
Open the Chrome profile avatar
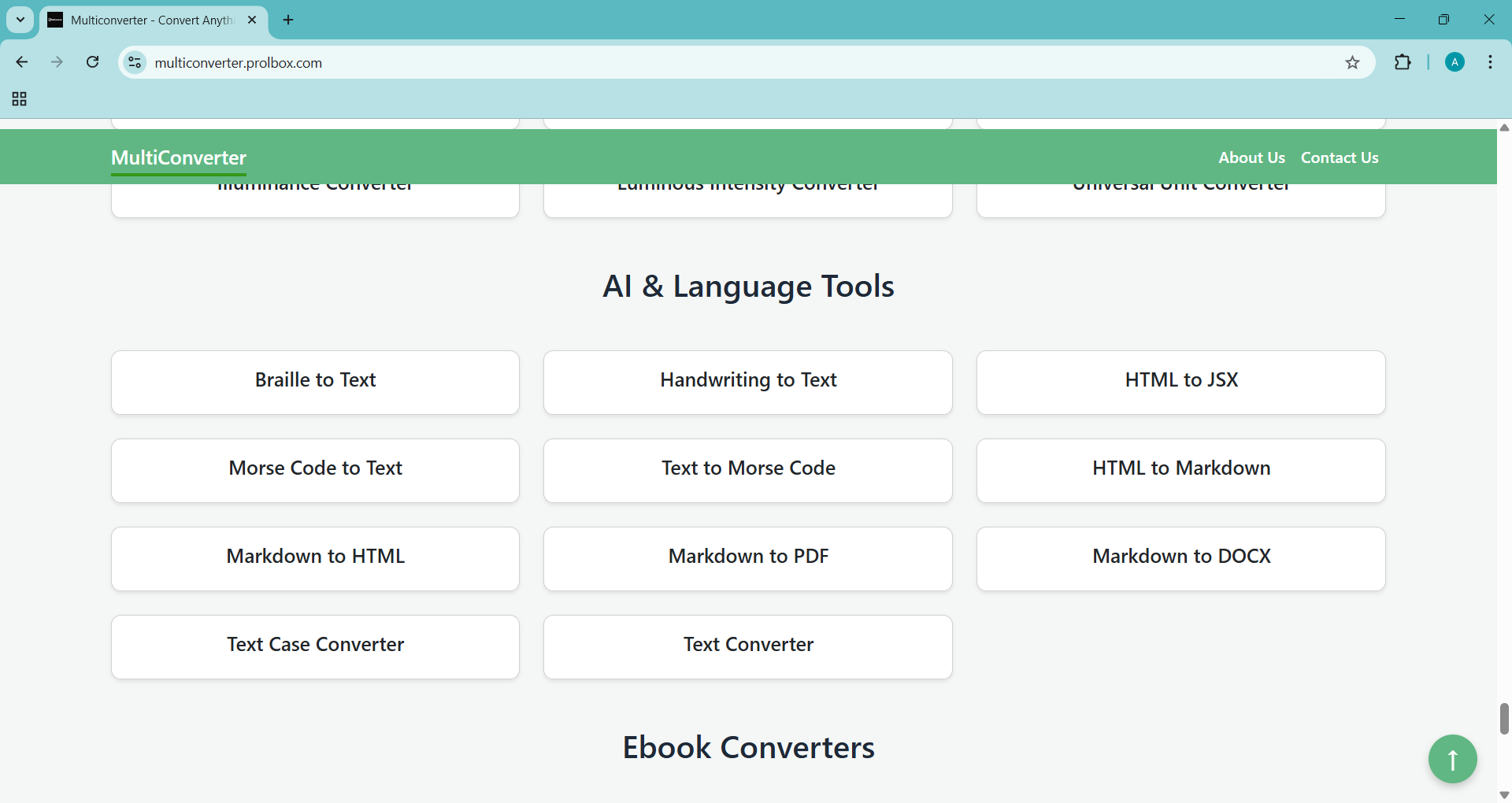pos(1455,62)
